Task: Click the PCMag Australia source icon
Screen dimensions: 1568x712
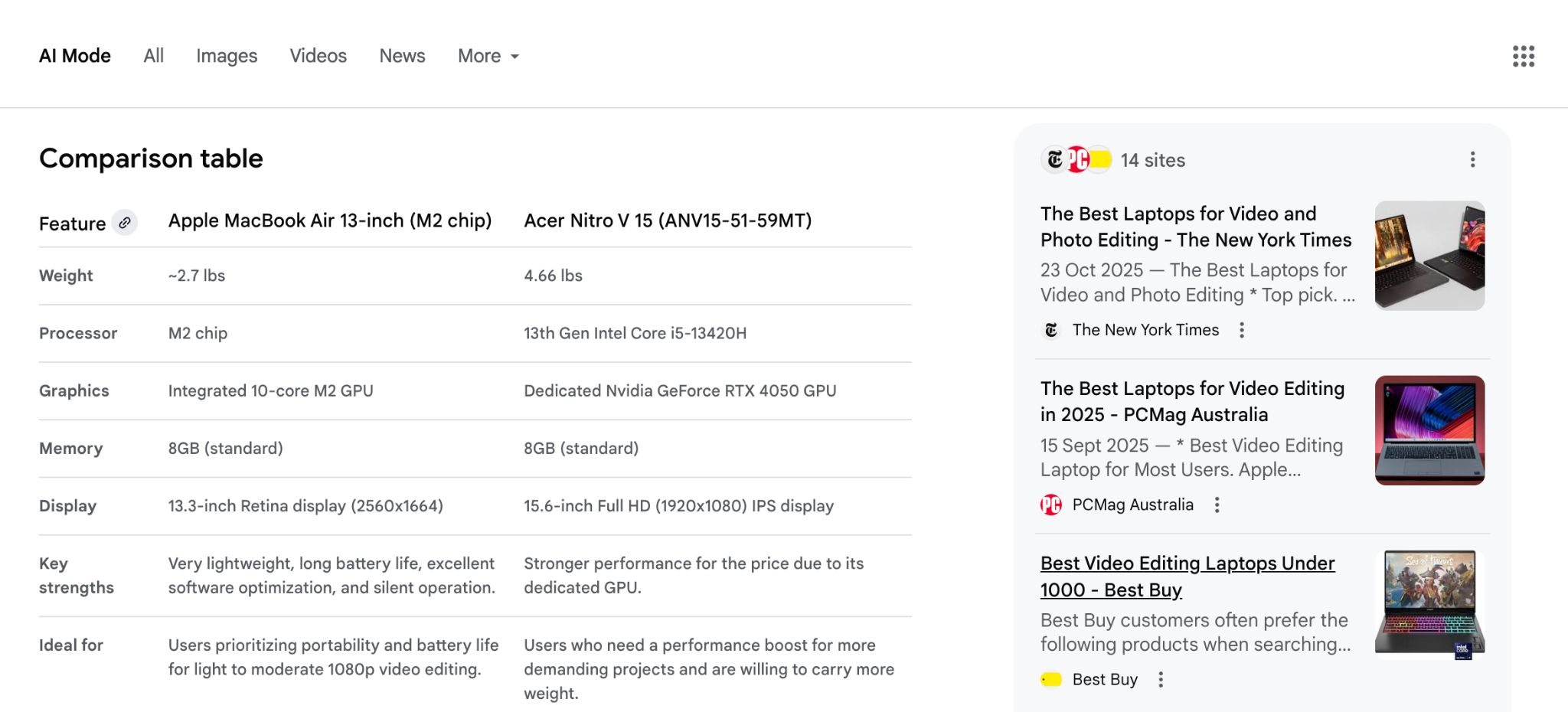Action: pos(1051,505)
